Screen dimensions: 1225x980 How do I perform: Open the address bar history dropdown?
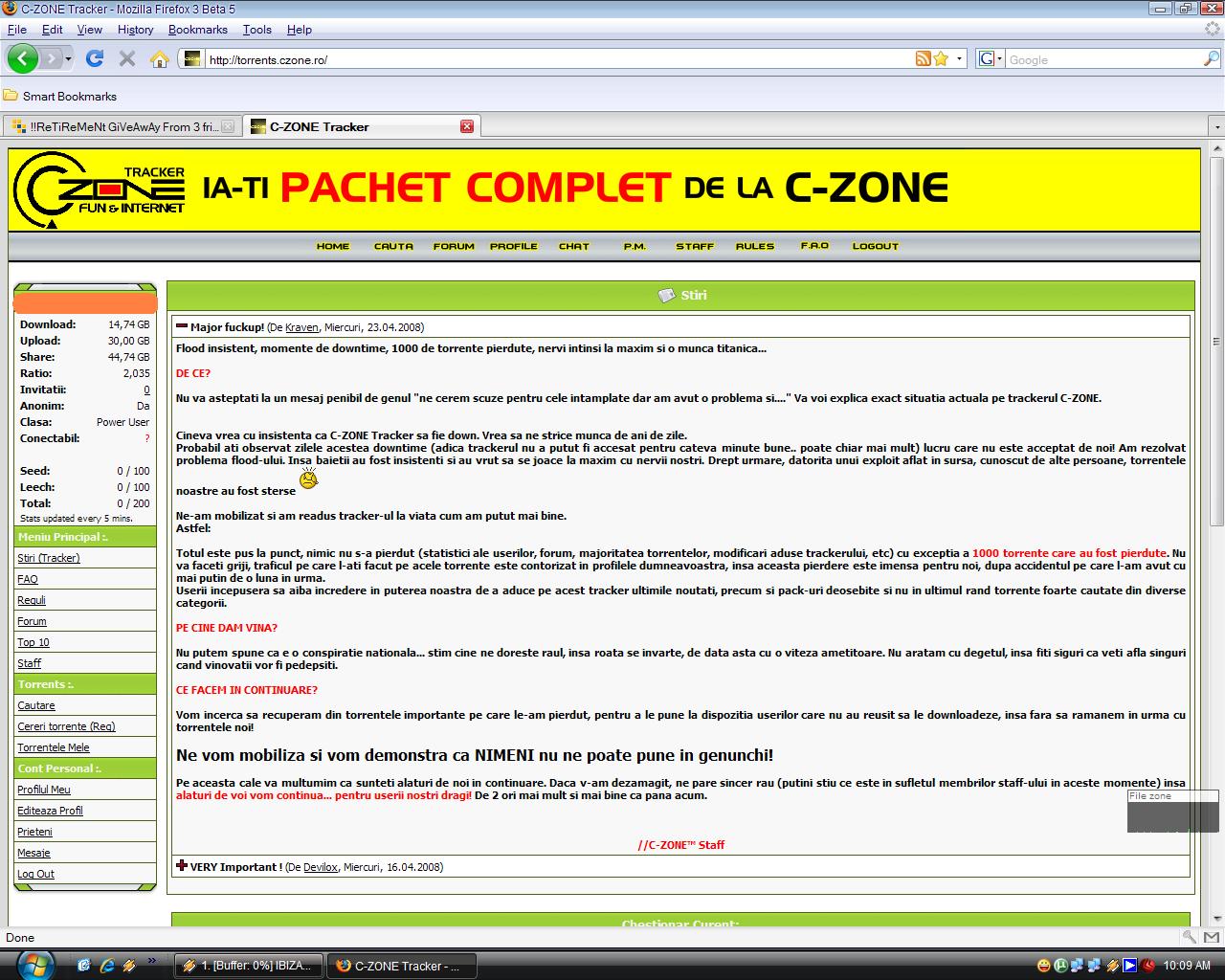(960, 58)
